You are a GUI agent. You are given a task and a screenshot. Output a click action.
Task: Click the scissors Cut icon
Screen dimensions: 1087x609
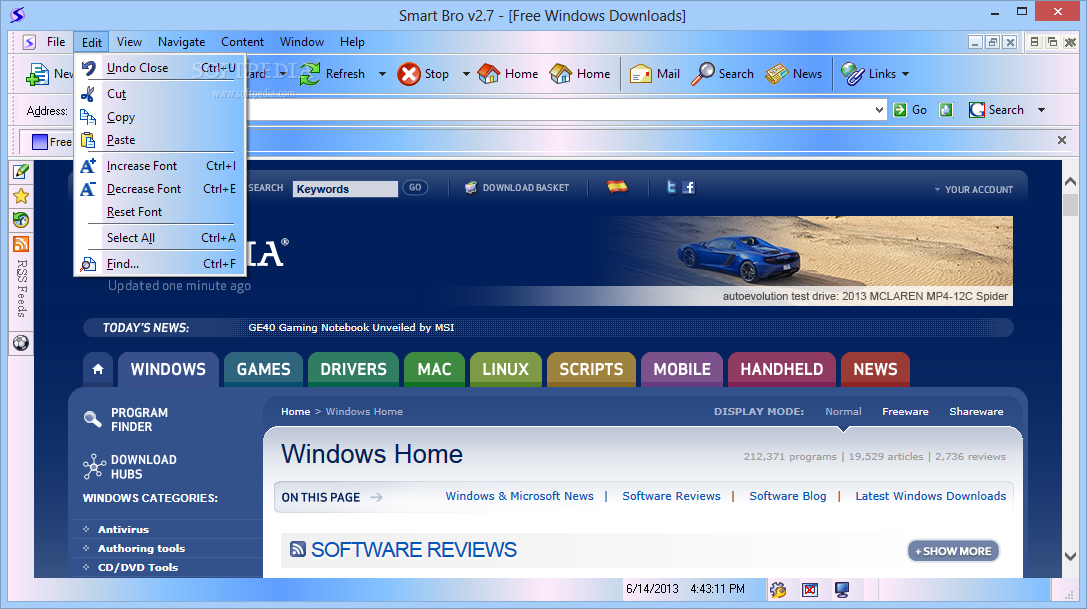click(x=88, y=94)
